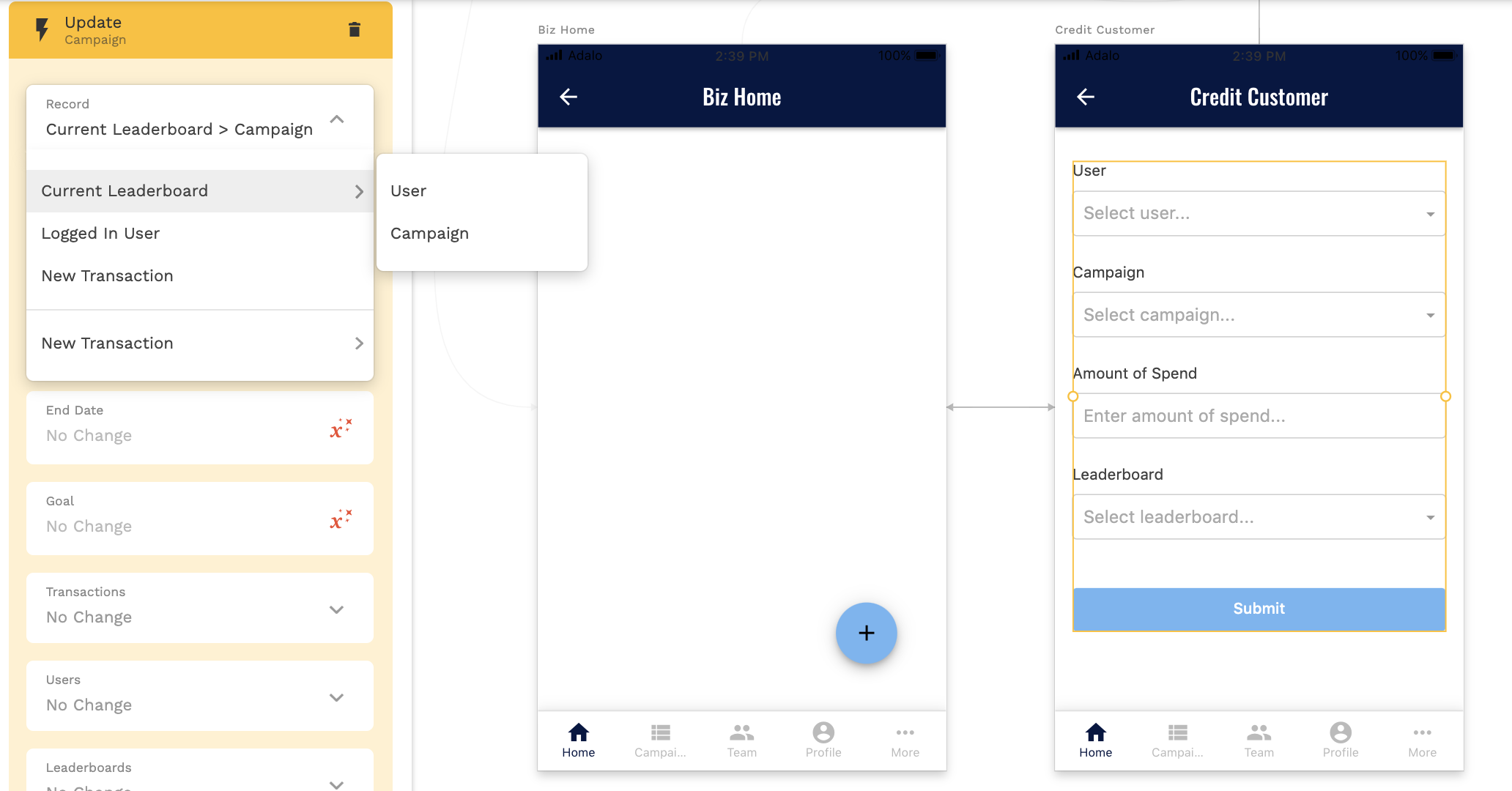Click the Goal magic text icon

click(x=340, y=519)
